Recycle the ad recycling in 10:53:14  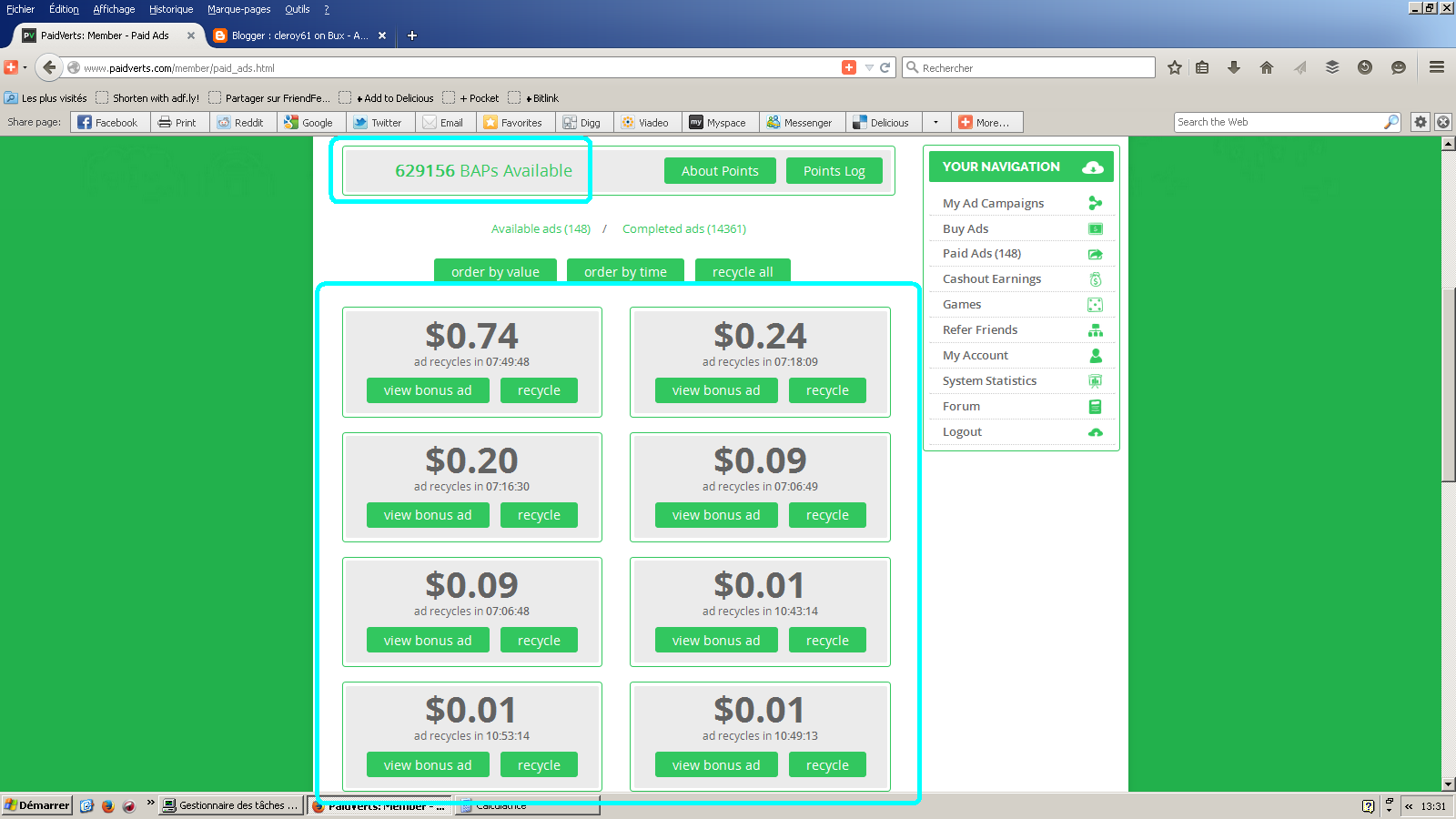[539, 765]
